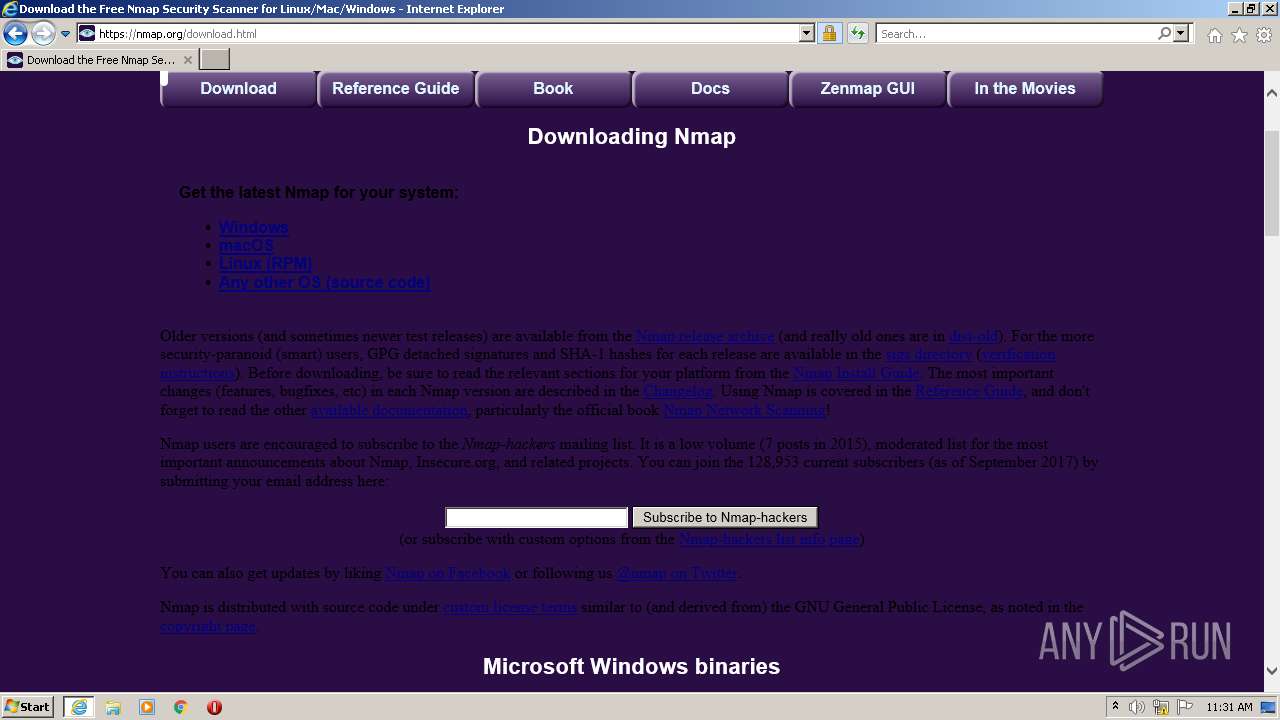Click the Internet Explorer taskbar icon
Screen dimensions: 1280x720
[x=78, y=707]
